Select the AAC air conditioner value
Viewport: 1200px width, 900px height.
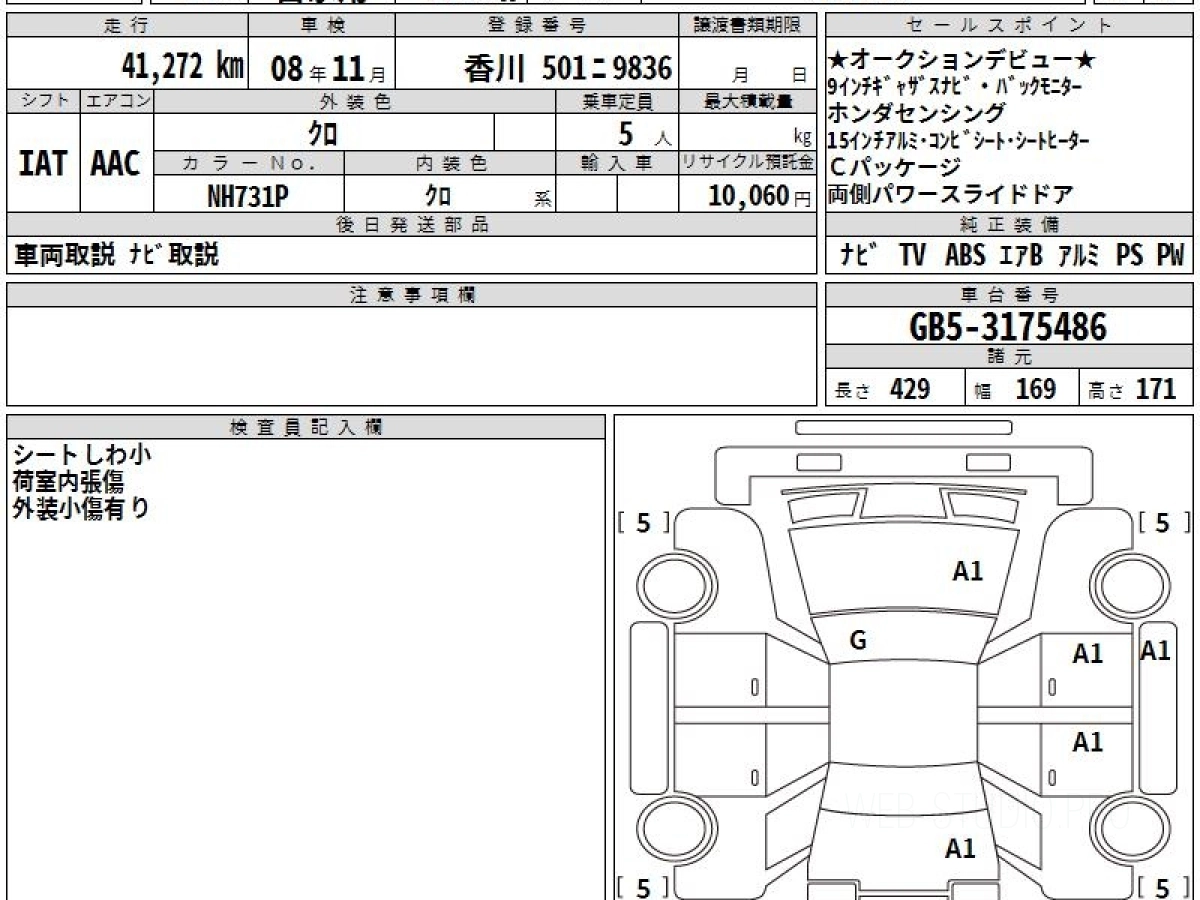pyautogui.click(x=116, y=163)
